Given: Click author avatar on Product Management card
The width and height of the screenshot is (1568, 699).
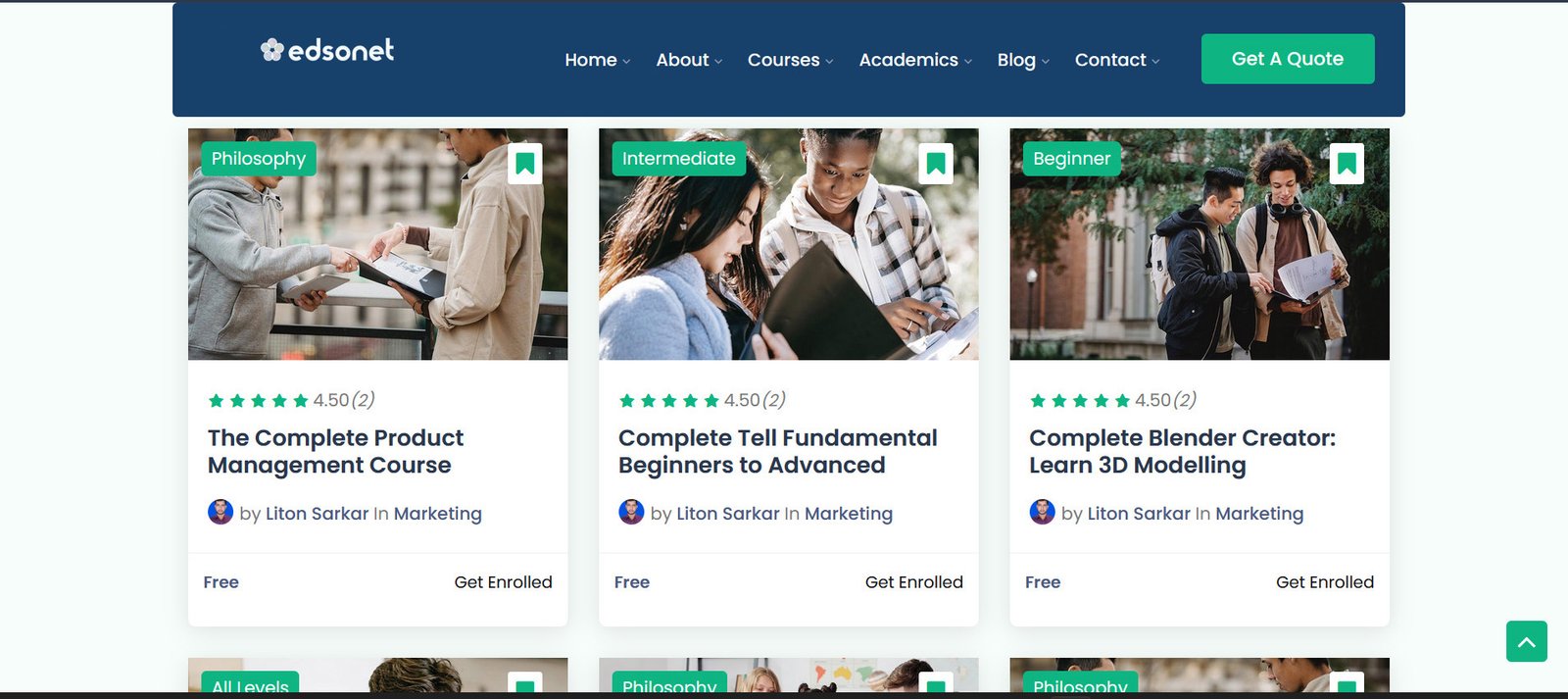Looking at the screenshot, I should [x=220, y=512].
